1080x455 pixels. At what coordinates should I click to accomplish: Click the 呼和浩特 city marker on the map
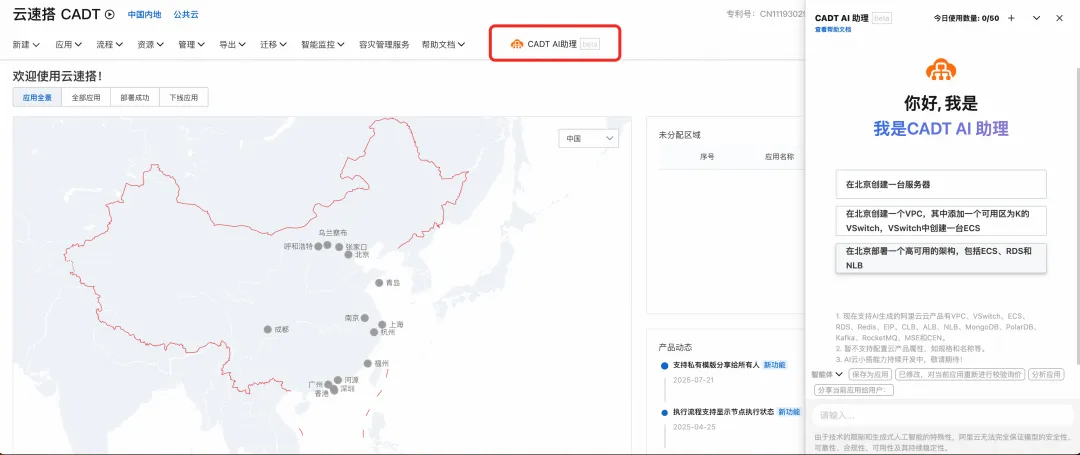(x=318, y=246)
